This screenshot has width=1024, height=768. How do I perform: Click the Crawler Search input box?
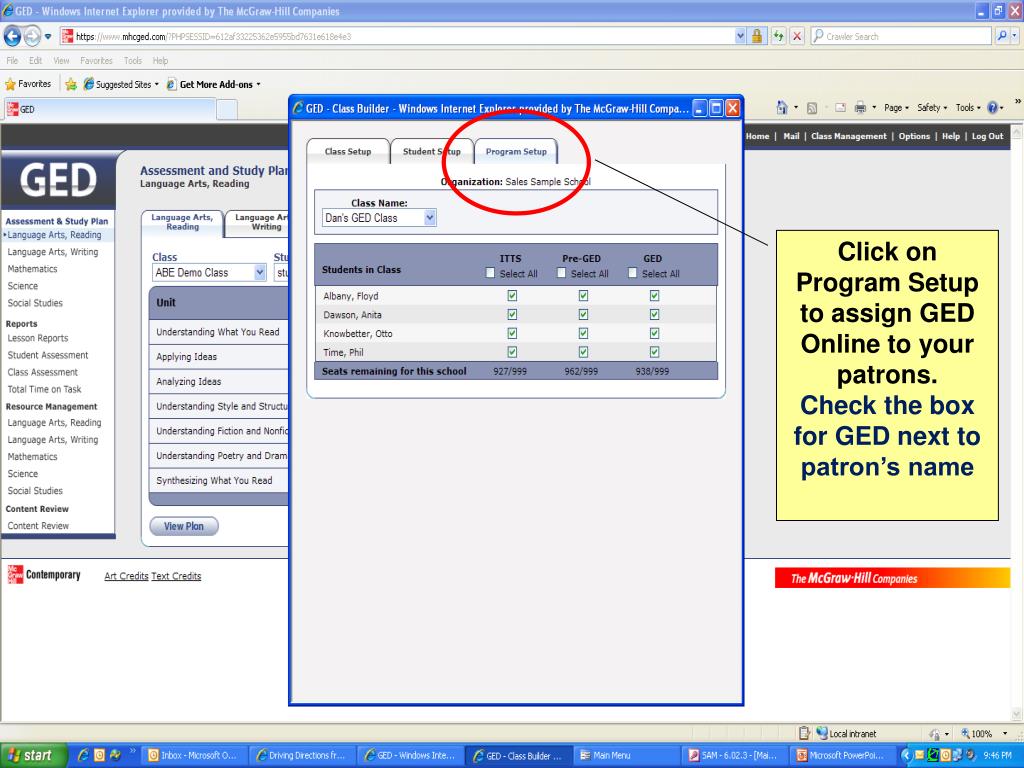click(901, 36)
